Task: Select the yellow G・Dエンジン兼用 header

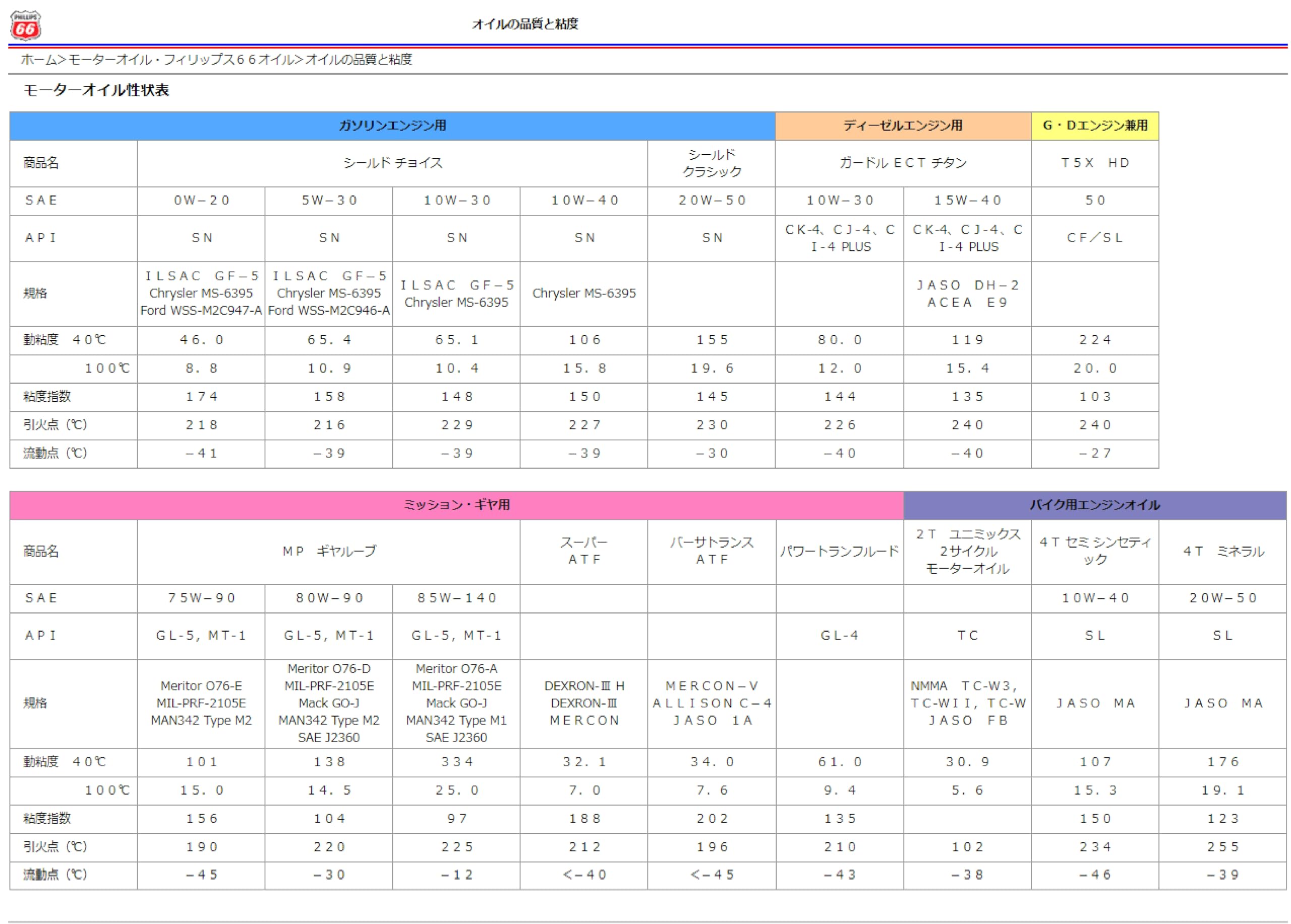Action: pos(1095,126)
